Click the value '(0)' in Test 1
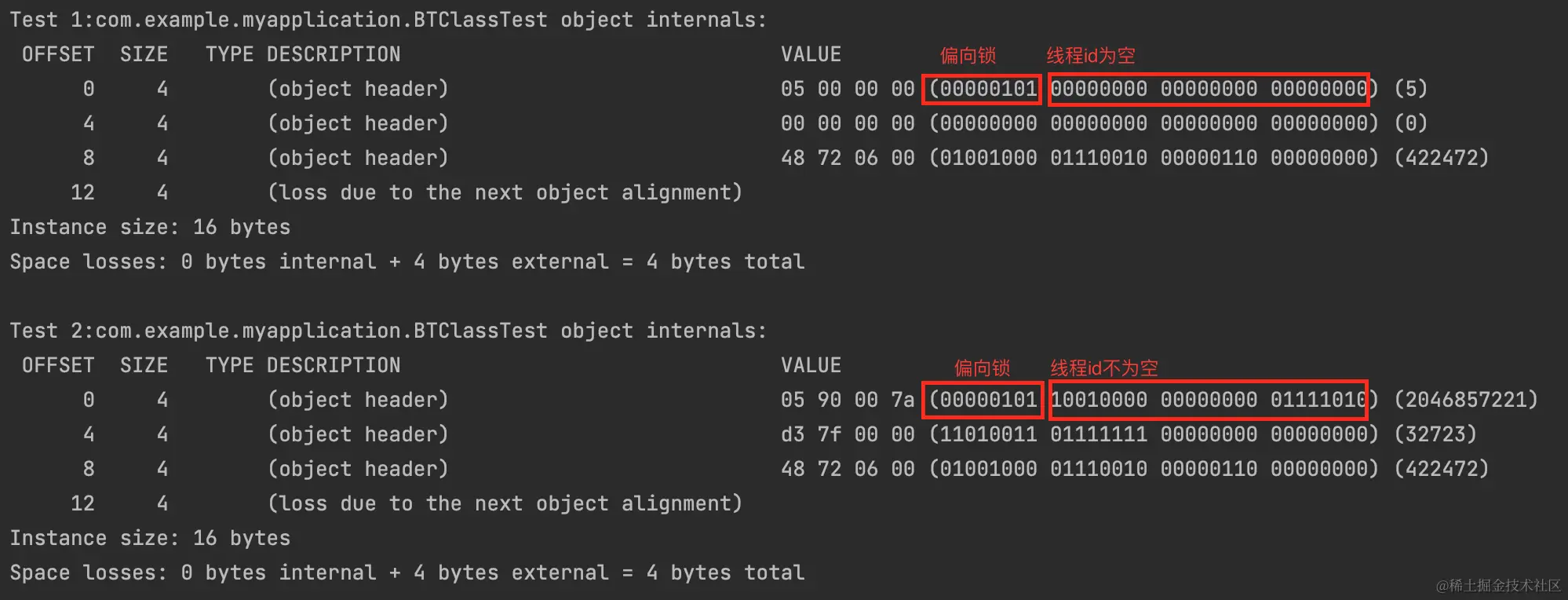1568x600 pixels. click(1410, 123)
